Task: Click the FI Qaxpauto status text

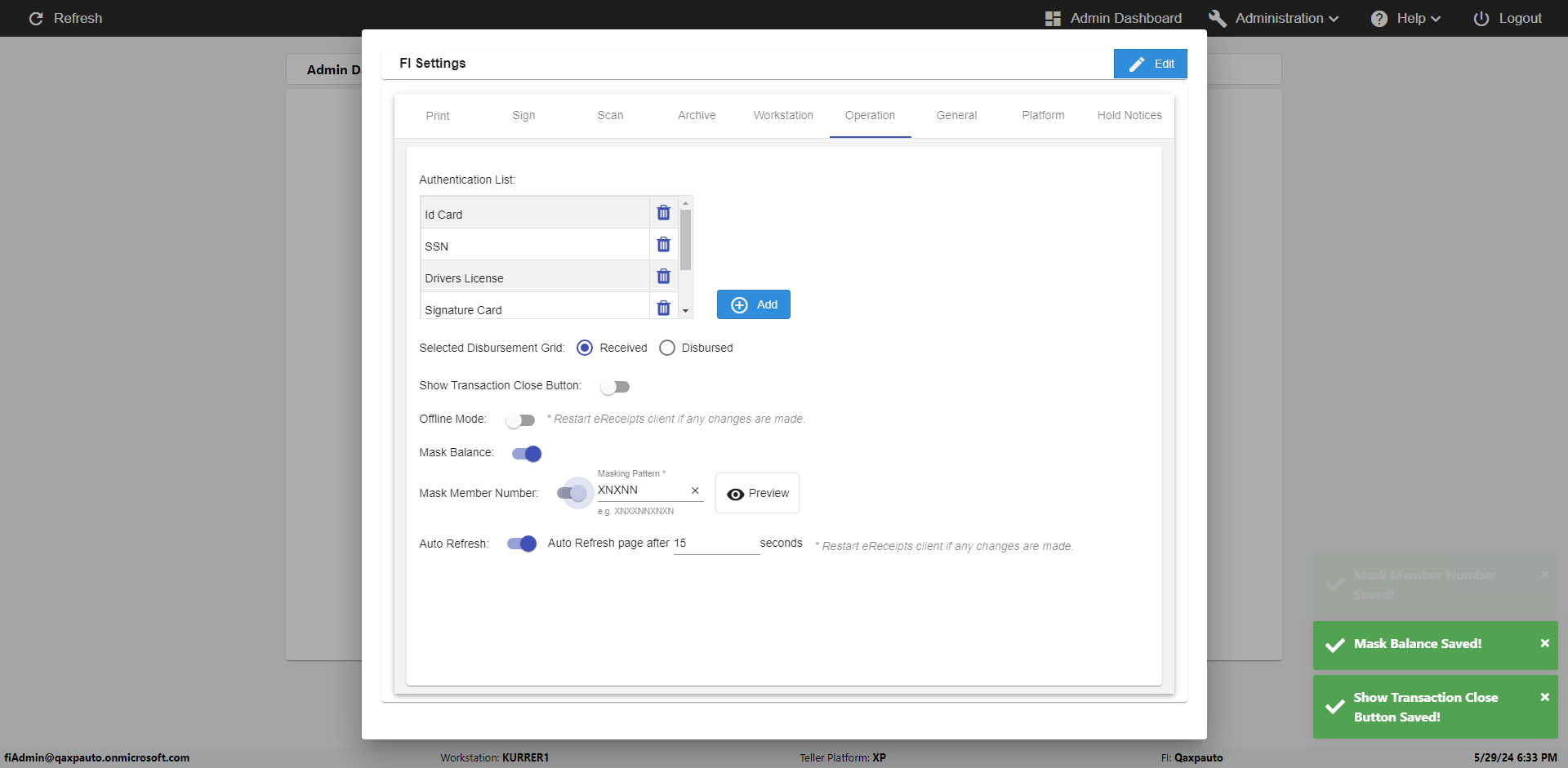Action: pyautogui.click(x=1192, y=757)
